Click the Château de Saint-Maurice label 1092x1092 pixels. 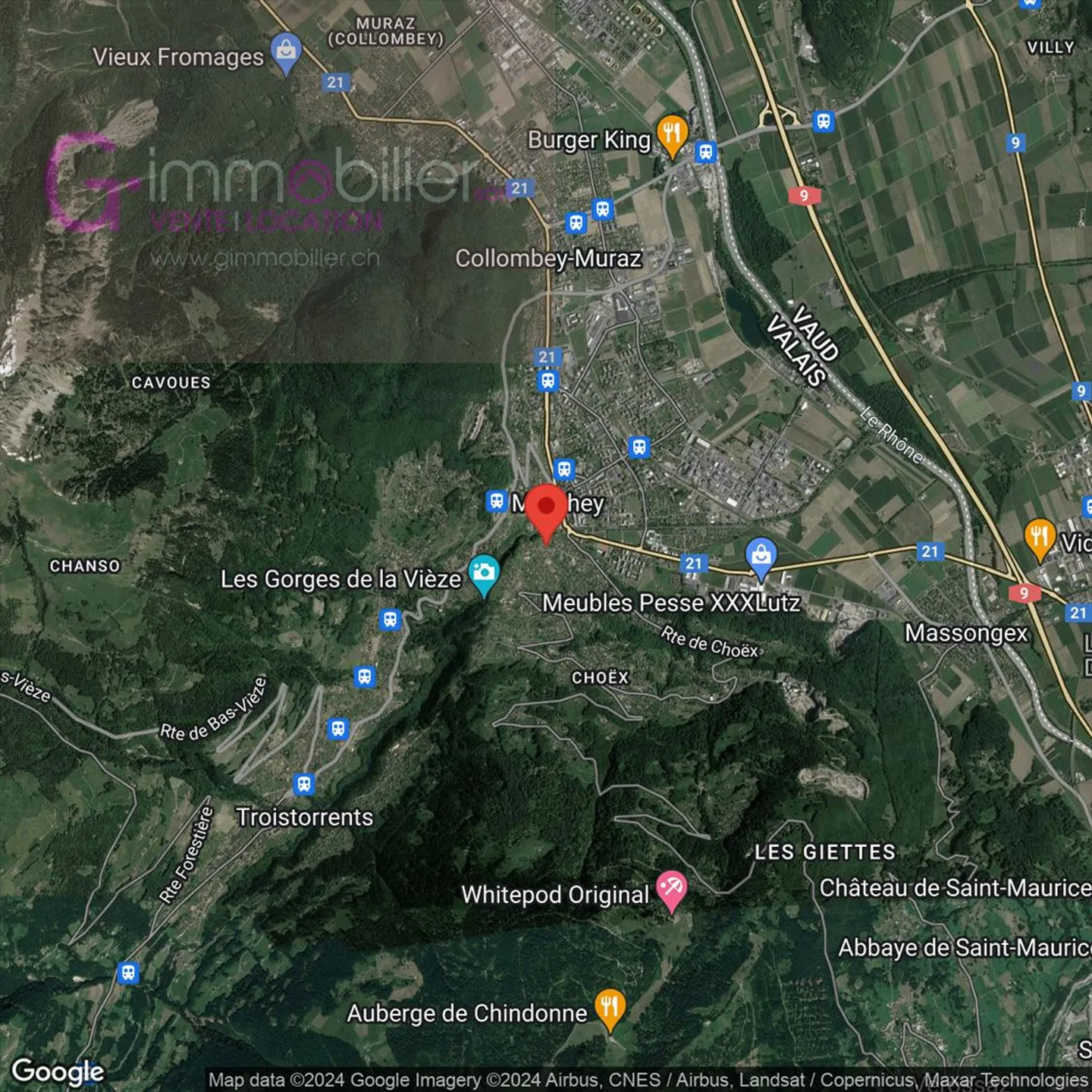952,889
